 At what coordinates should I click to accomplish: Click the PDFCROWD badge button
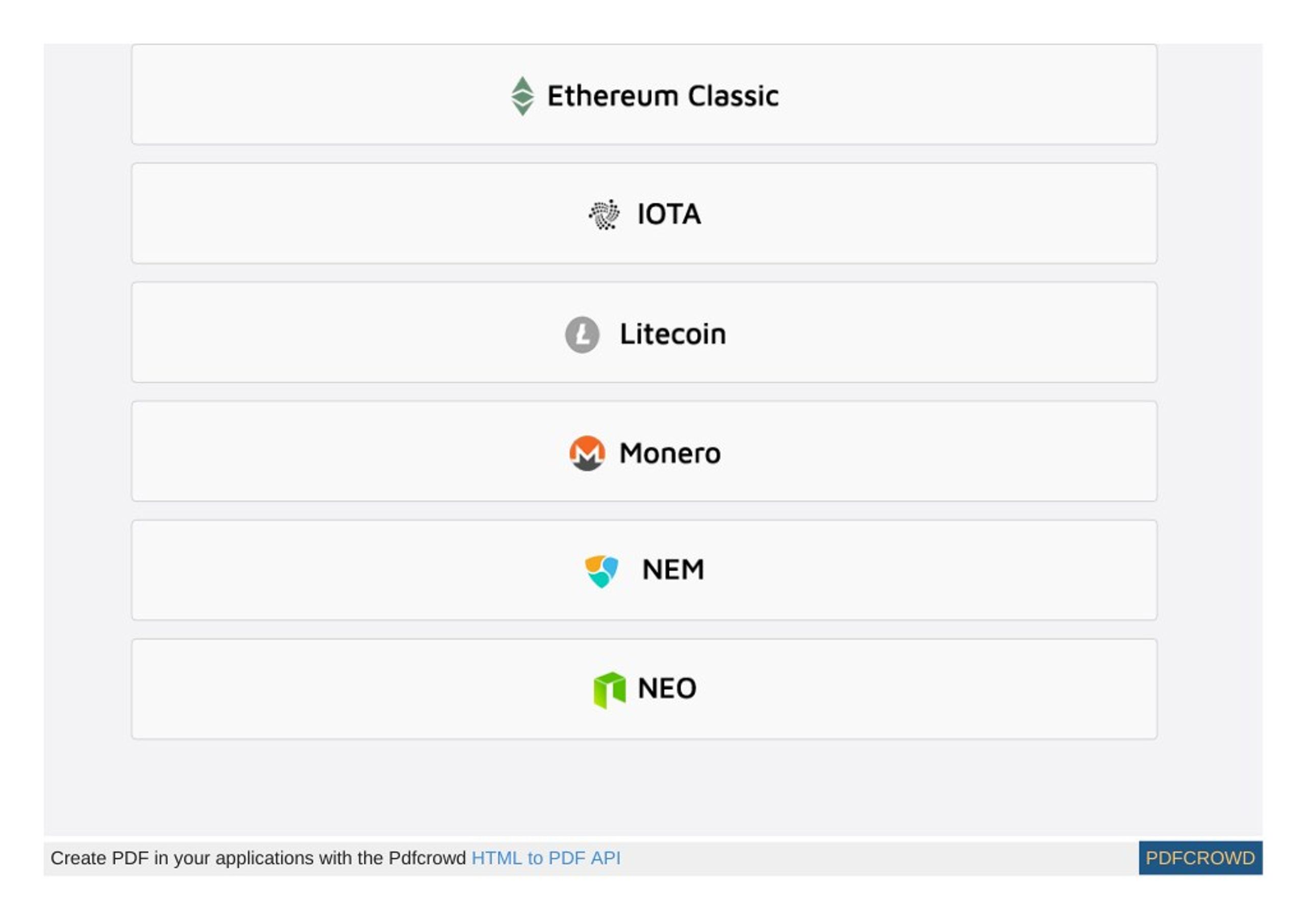click(x=1200, y=858)
